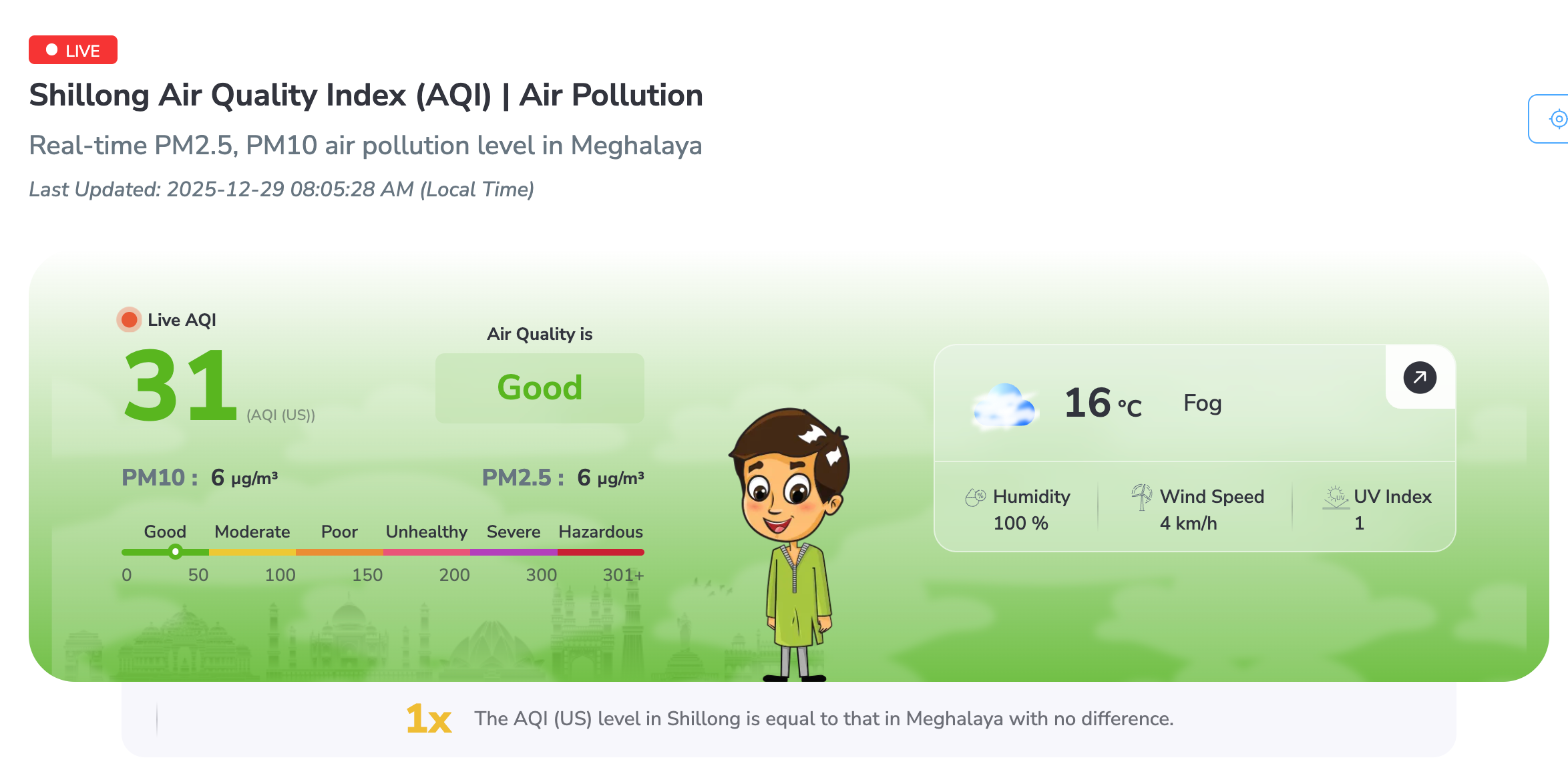The width and height of the screenshot is (1568, 776).
Task: Click the 1x comparison multiplier
Action: 428,719
